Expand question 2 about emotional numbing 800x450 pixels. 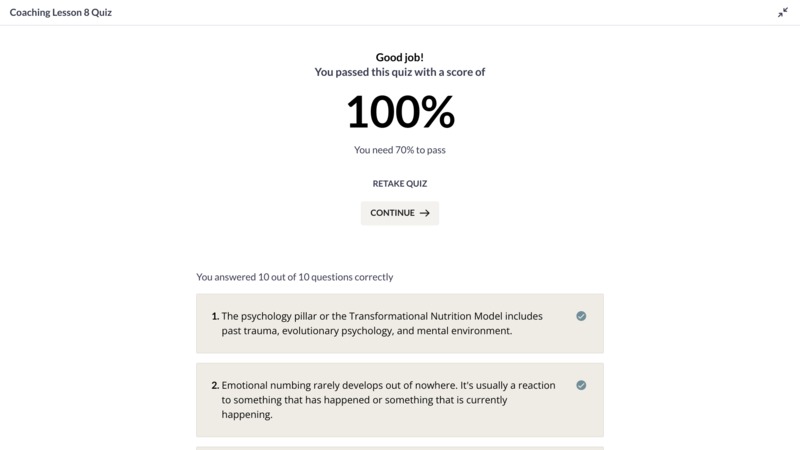399,400
